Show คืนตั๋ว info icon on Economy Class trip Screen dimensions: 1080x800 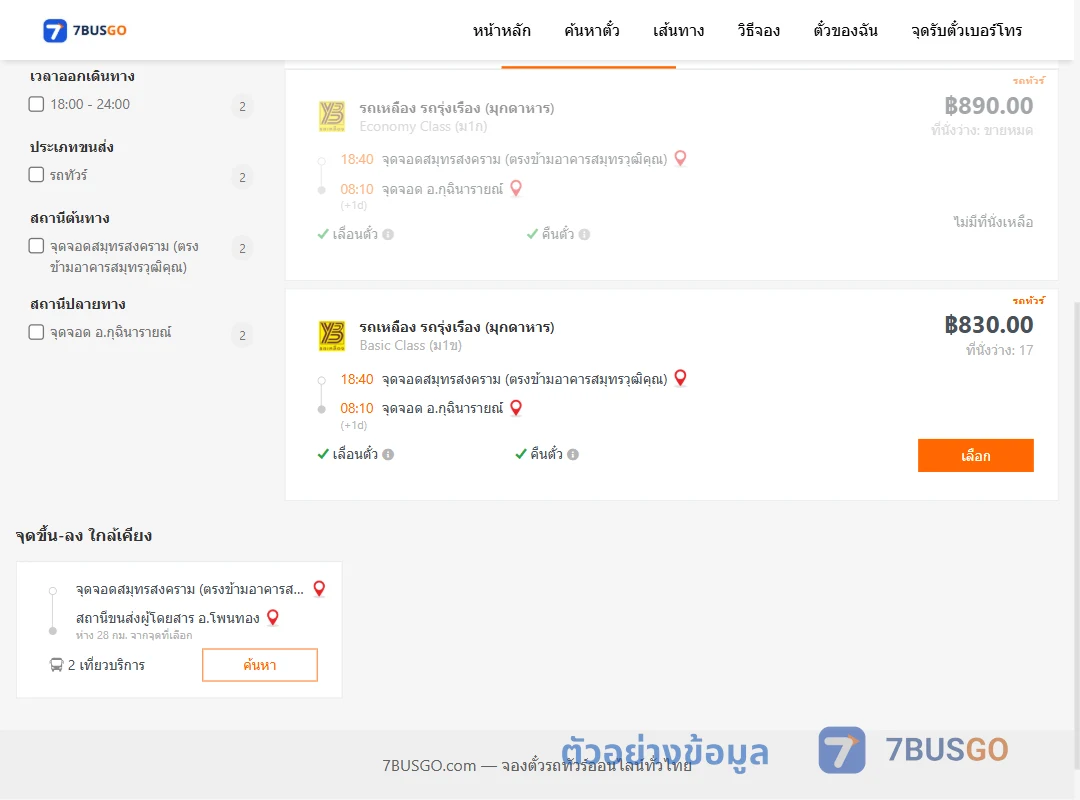tap(585, 234)
